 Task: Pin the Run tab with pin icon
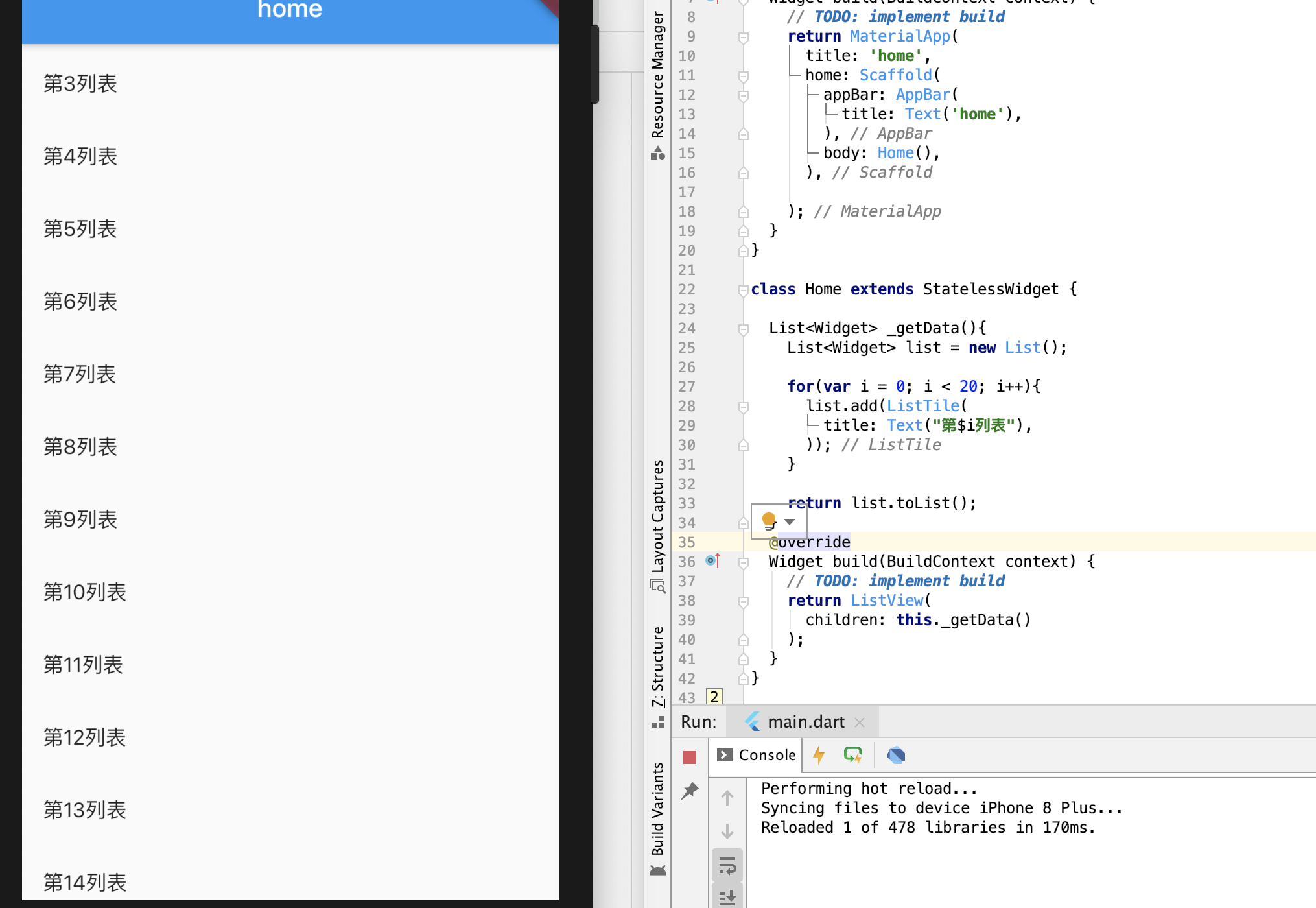(689, 791)
